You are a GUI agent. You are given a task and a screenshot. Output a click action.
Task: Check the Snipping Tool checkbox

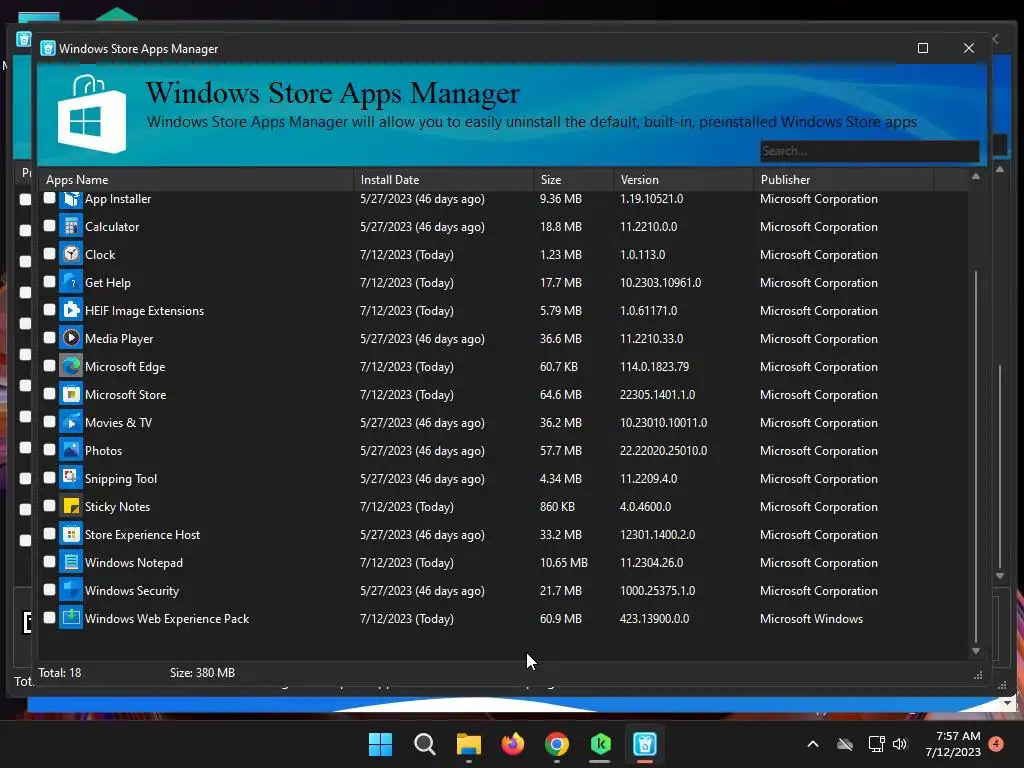(50, 477)
